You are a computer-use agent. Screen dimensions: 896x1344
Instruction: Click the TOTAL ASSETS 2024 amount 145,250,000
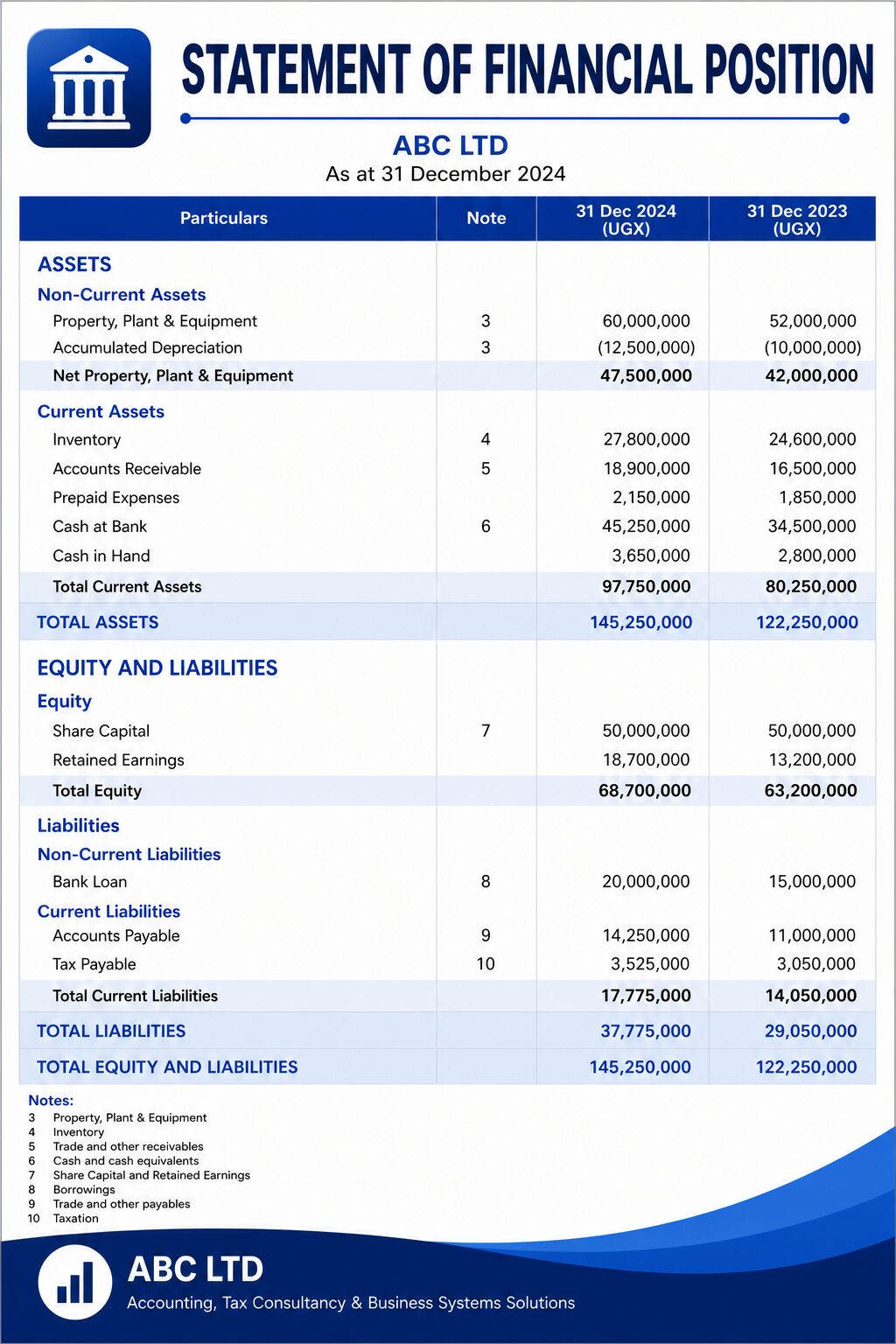640,623
